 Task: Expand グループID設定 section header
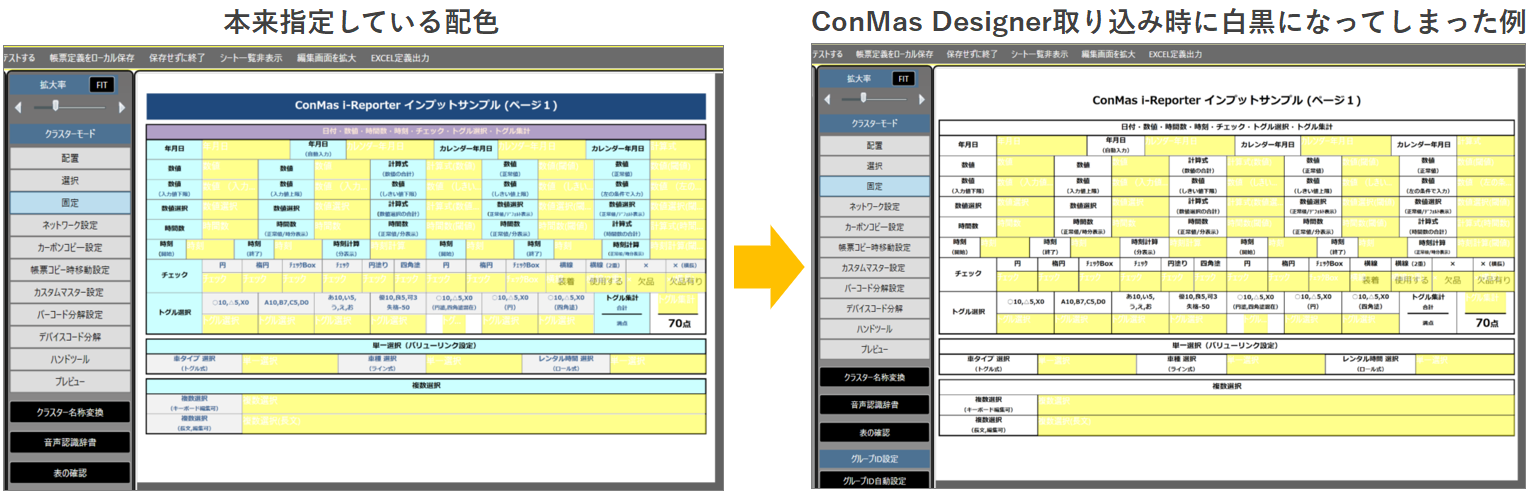tap(875, 459)
